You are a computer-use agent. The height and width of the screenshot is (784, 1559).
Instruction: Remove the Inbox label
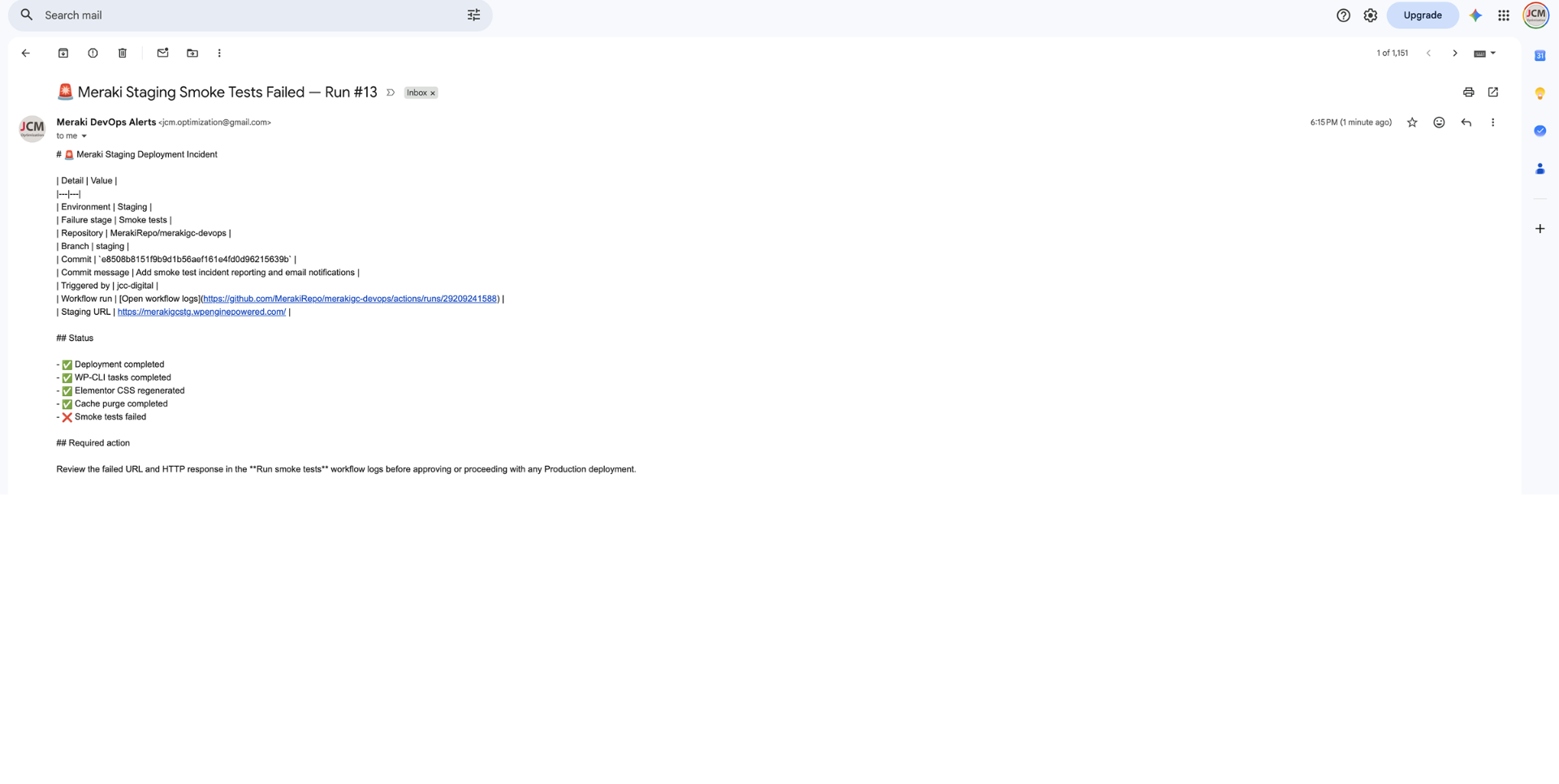point(433,93)
